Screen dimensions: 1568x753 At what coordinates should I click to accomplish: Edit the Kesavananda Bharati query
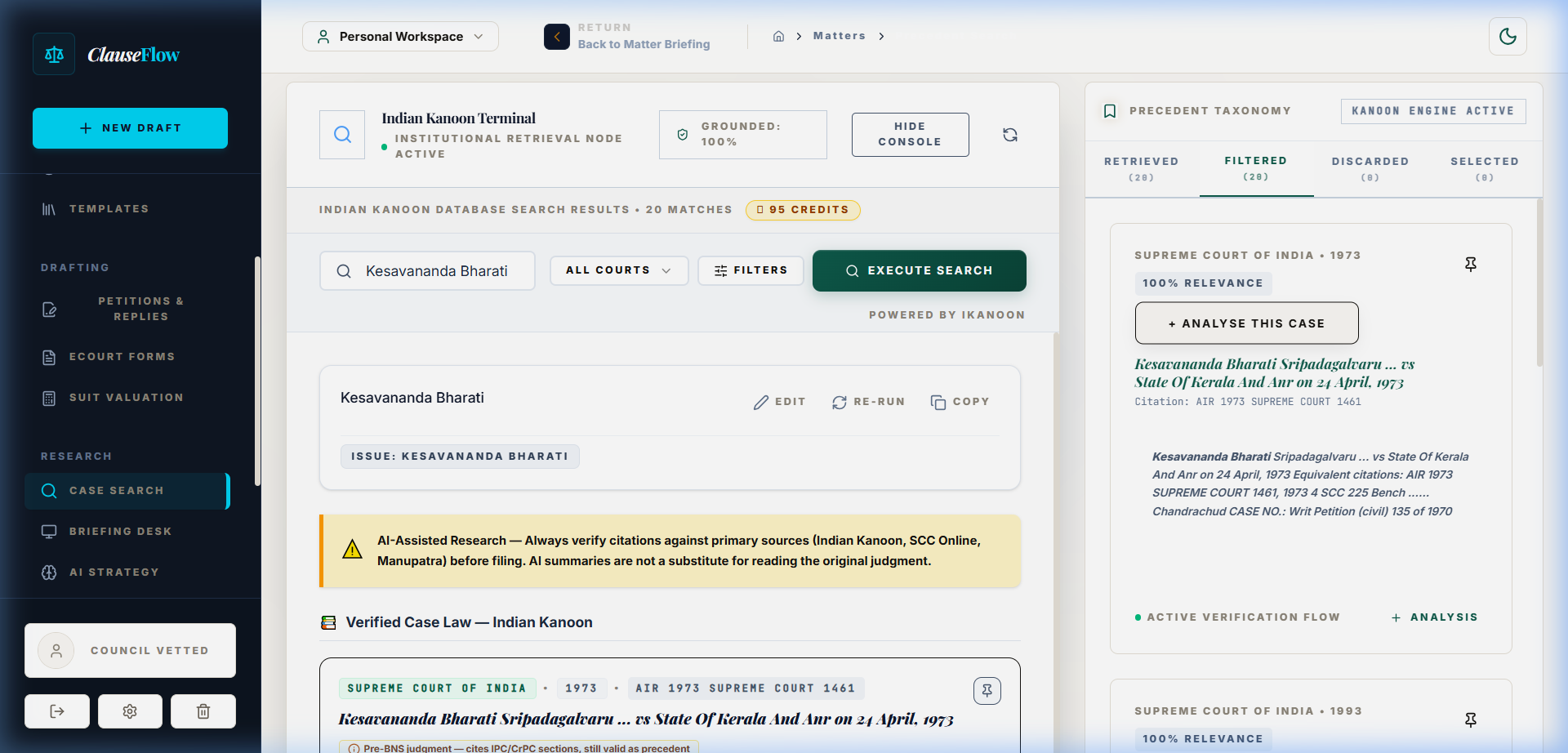point(779,402)
